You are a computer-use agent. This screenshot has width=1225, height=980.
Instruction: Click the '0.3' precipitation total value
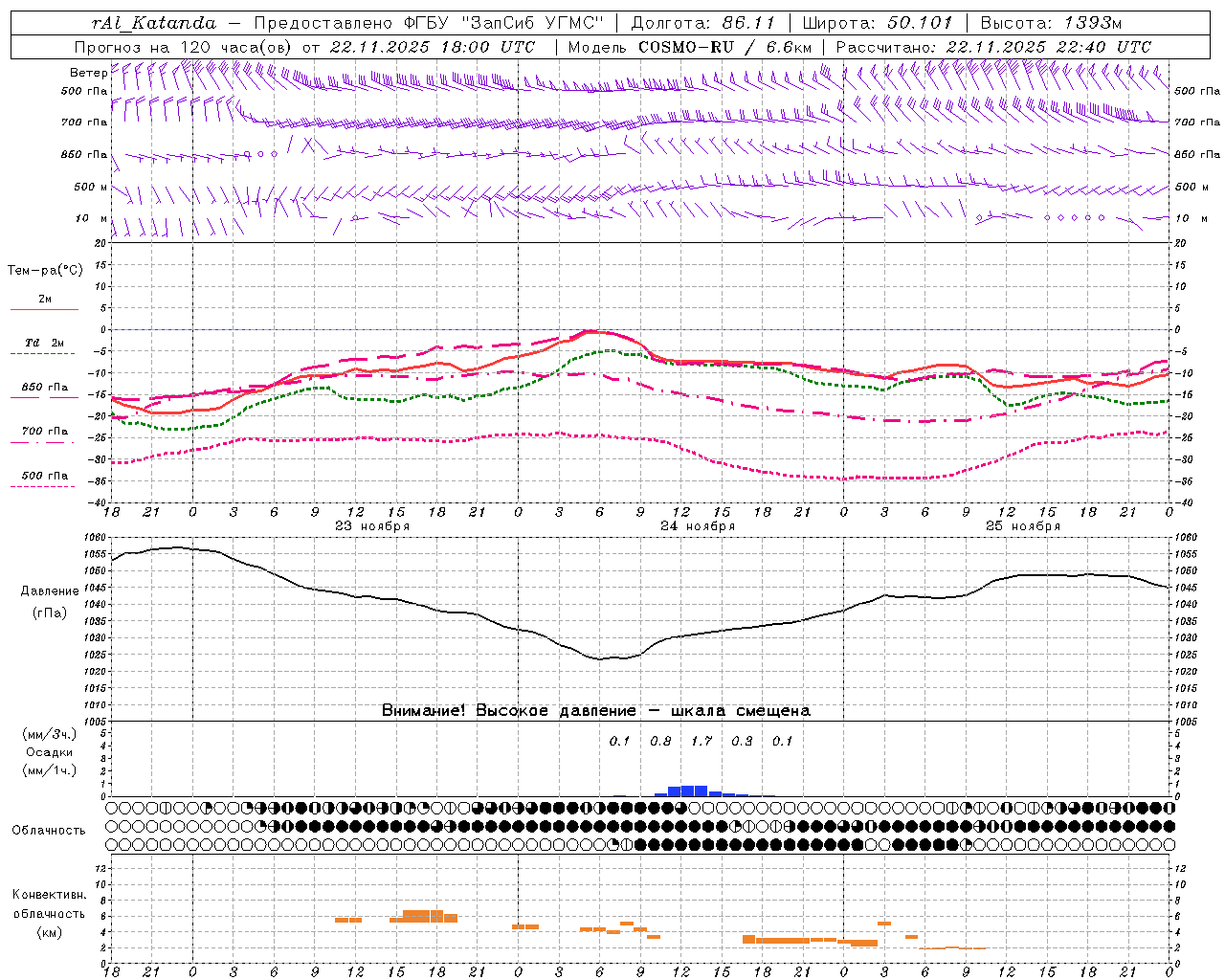[x=742, y=741]
